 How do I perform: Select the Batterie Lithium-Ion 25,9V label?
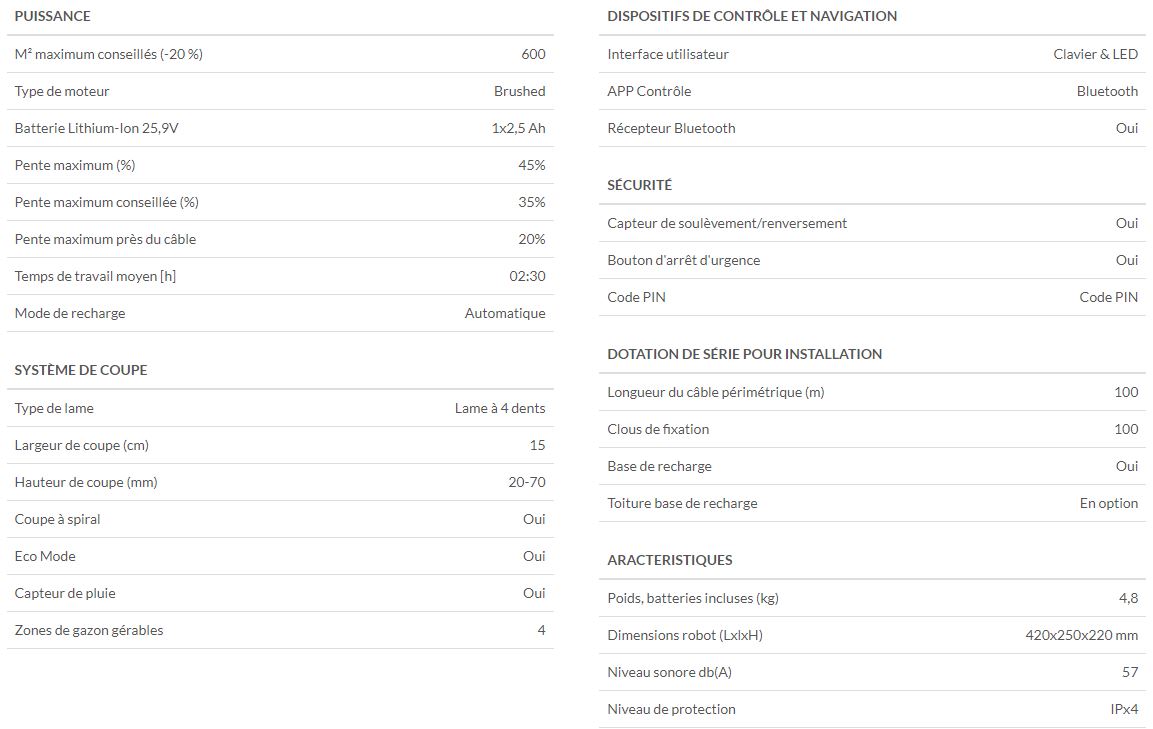click(96, 128)
